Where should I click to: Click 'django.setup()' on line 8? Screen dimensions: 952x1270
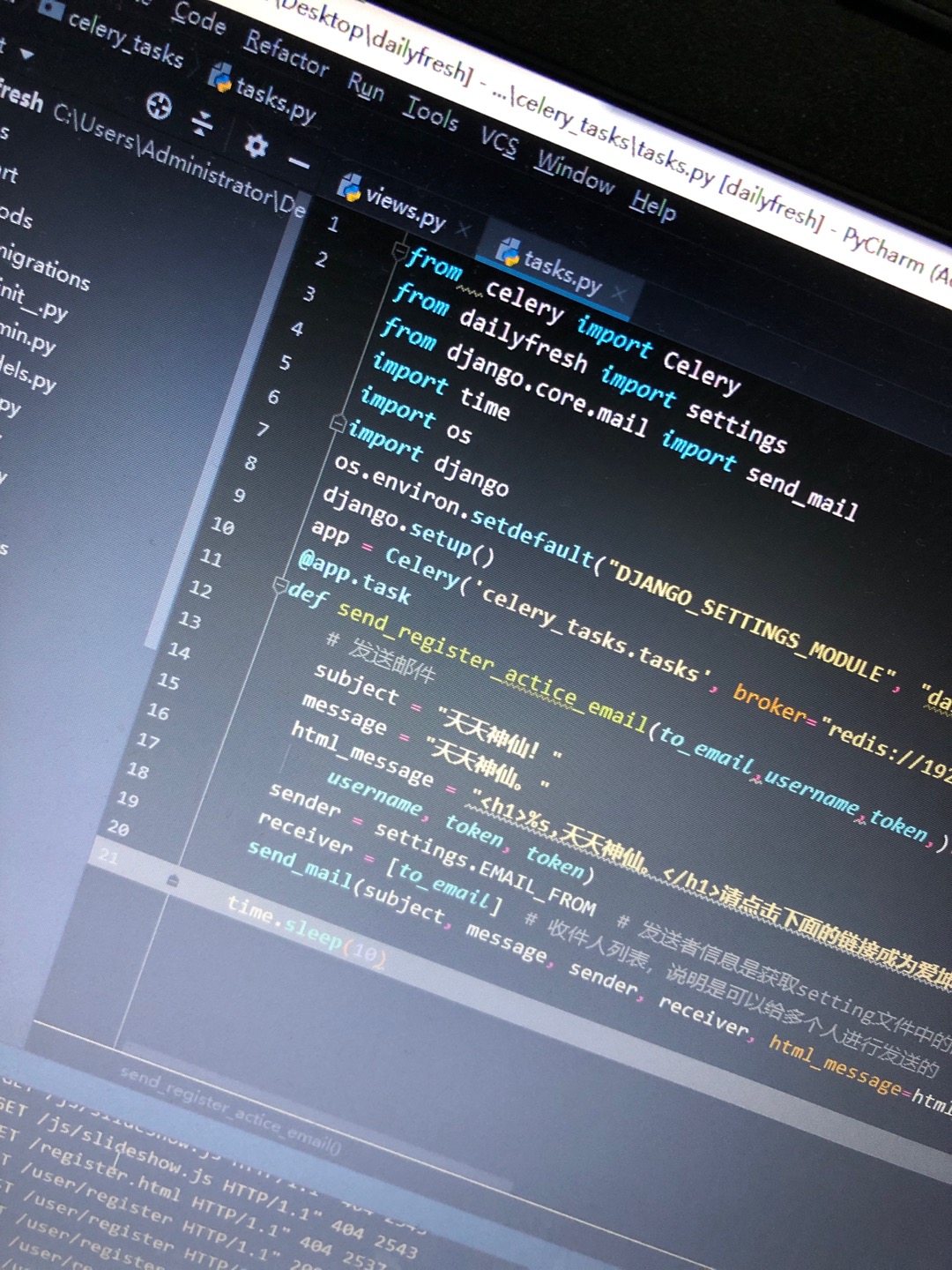click(408, 525)
